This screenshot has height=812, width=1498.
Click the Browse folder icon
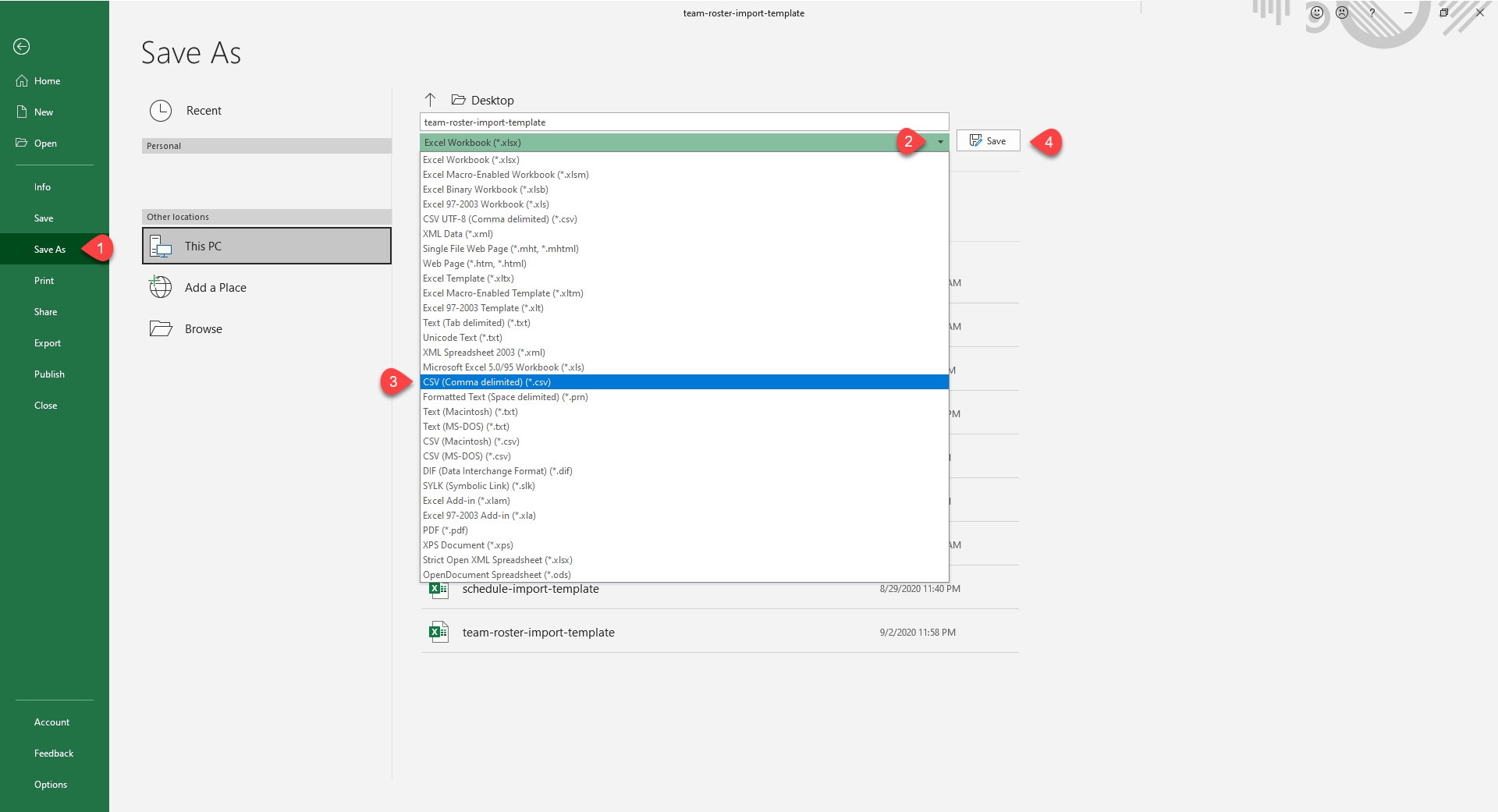(x=161, y=328)
